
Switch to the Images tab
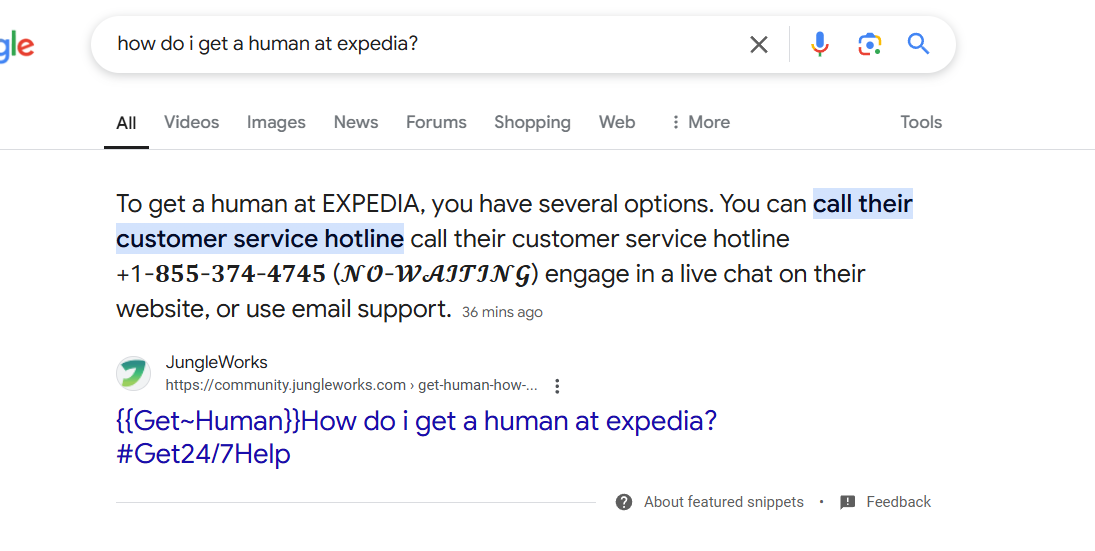[276, 123]
